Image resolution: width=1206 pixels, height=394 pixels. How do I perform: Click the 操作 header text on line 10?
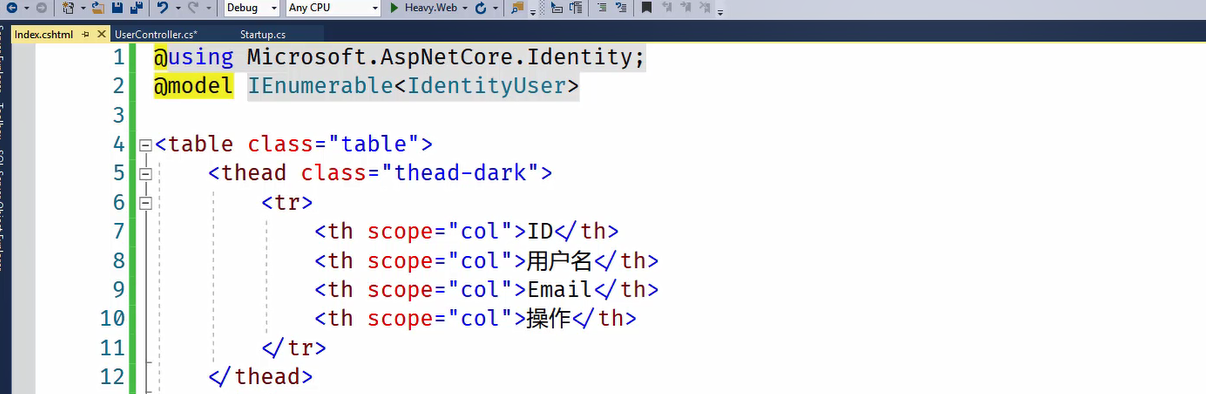(x=549, y=318)
